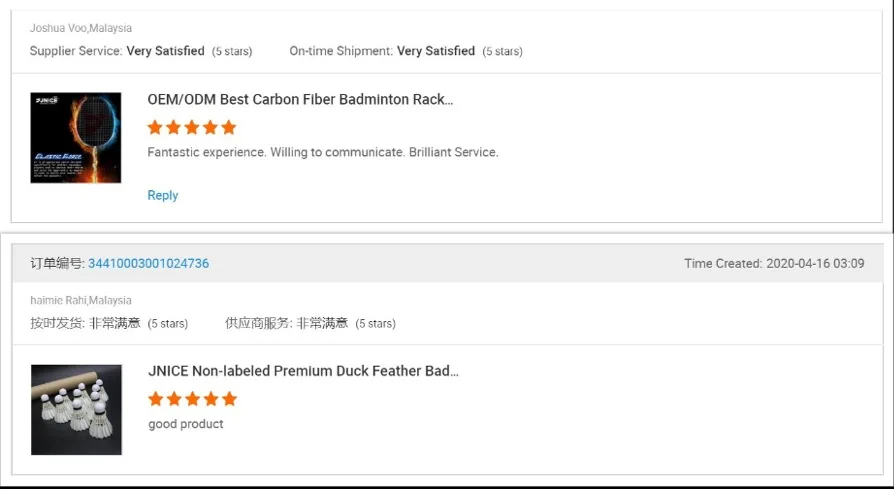Open order number 34410003001024736

pyautogui.click(x=148, y=264)
